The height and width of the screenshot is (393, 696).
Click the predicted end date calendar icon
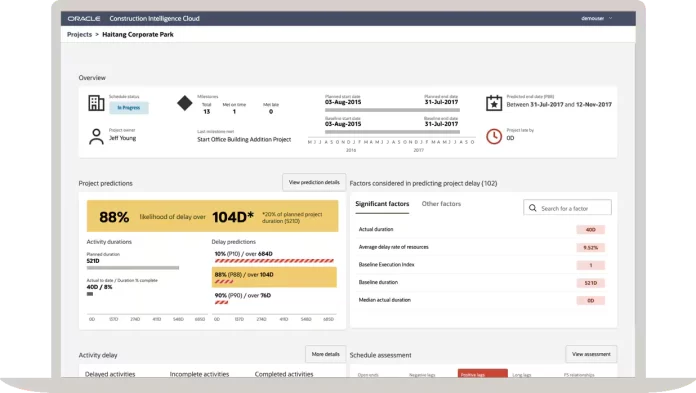[x=494, y=103]
